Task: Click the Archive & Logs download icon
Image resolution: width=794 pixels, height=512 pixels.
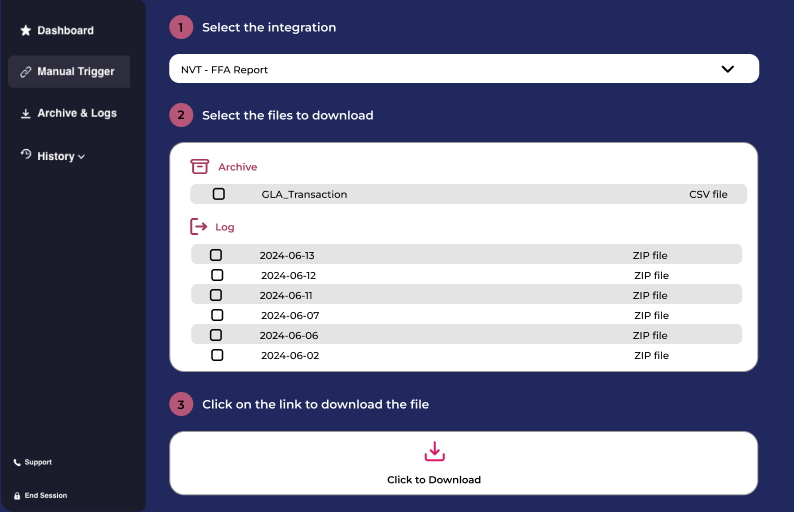Action: pos(25,113)
